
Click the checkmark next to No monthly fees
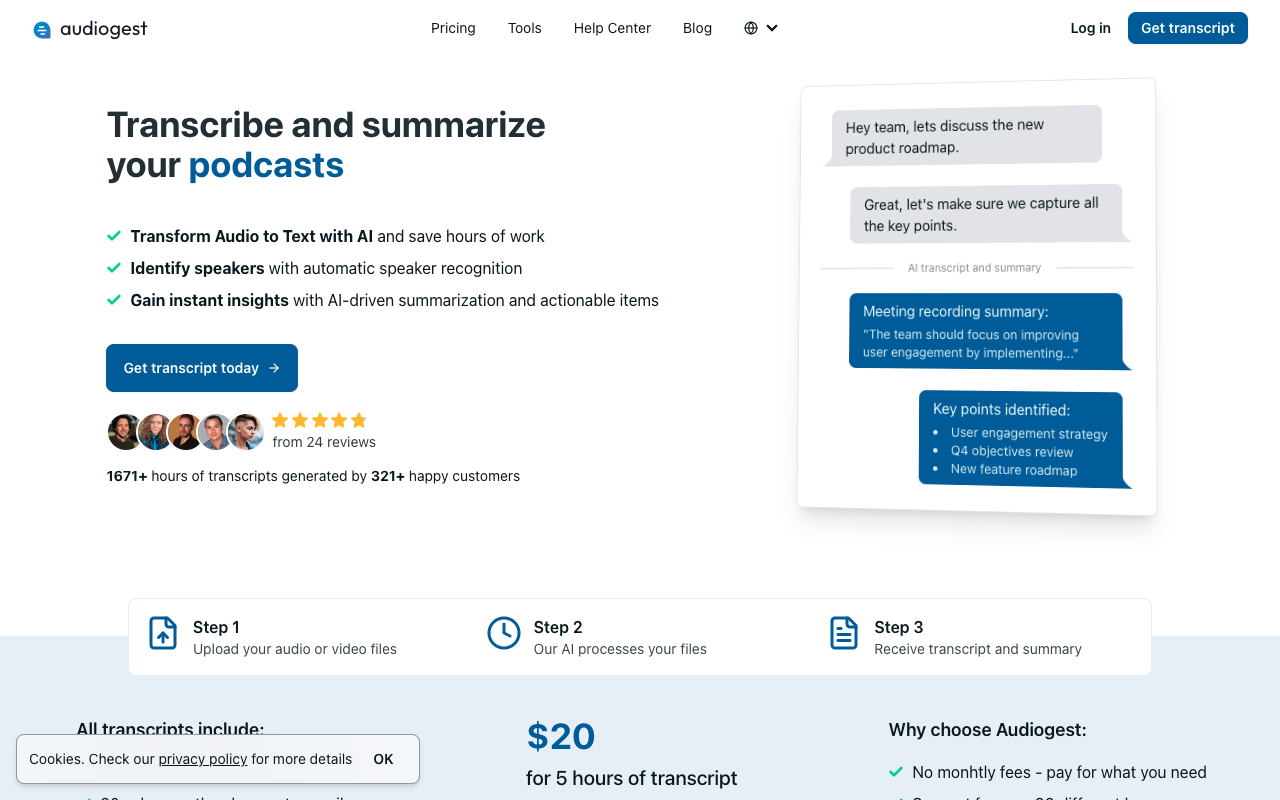tap(896, 772)
